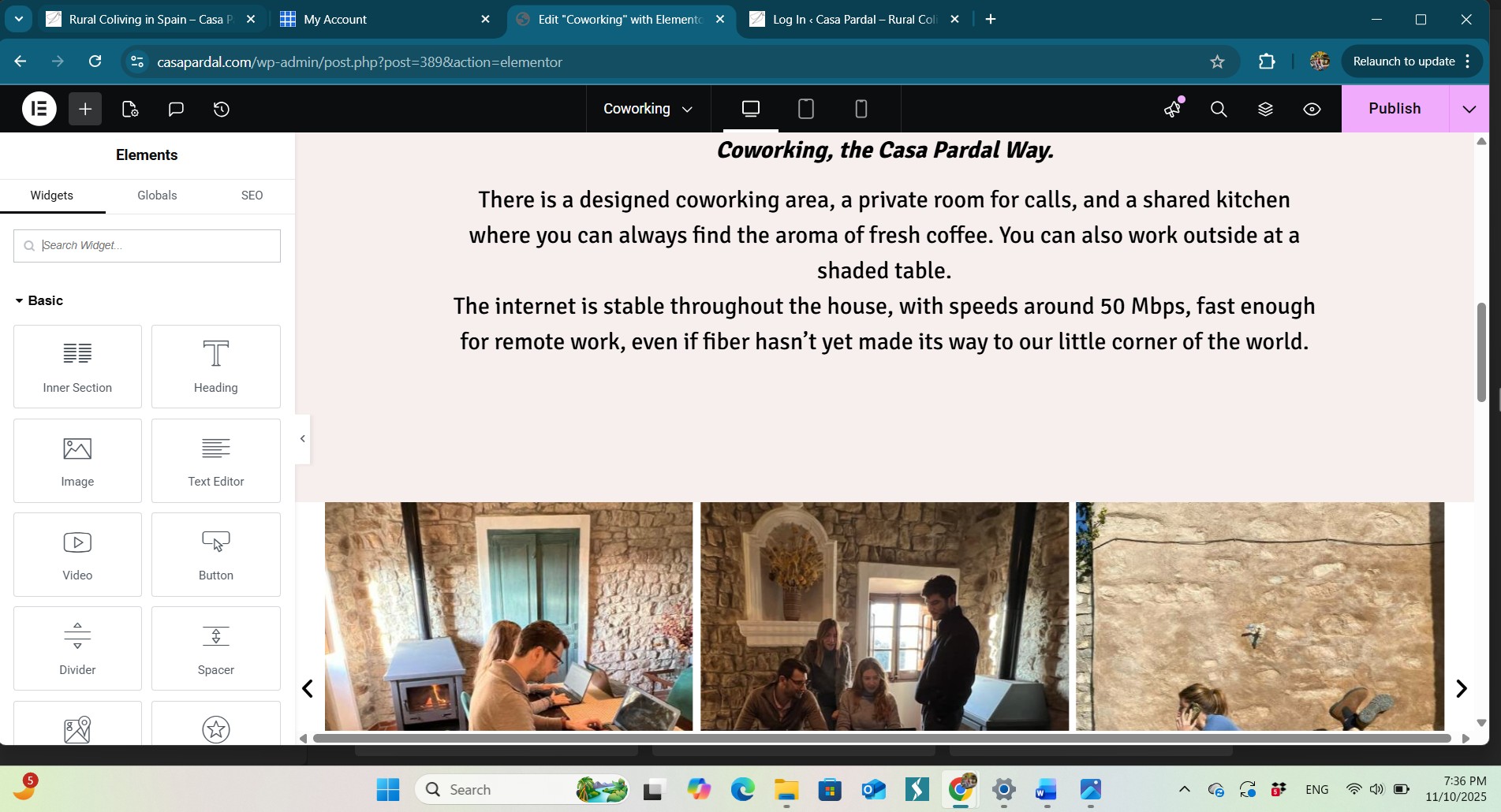
Task: Switch to tablet responsive view
Action: [805, 109]
